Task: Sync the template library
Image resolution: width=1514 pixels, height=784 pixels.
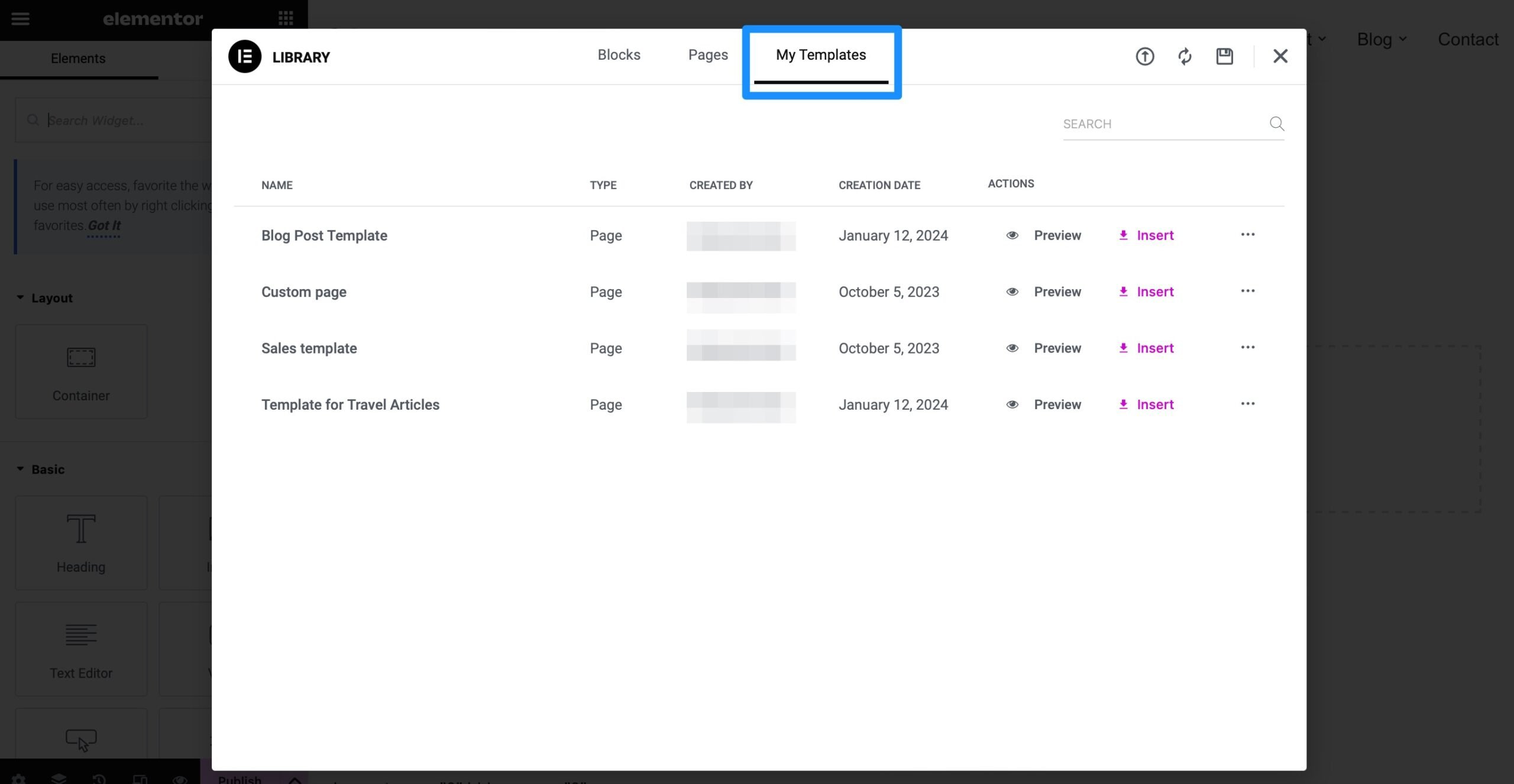Action: (1185, 56)
